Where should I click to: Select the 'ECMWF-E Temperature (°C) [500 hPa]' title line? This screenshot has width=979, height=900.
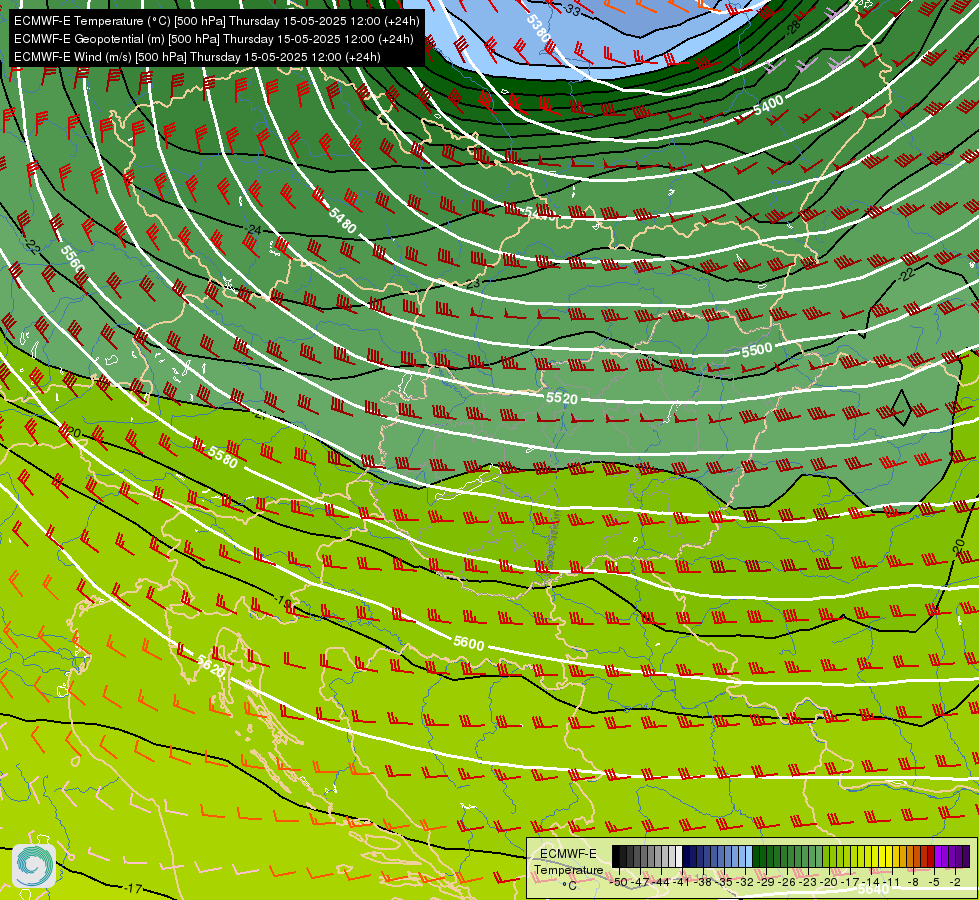217,21
